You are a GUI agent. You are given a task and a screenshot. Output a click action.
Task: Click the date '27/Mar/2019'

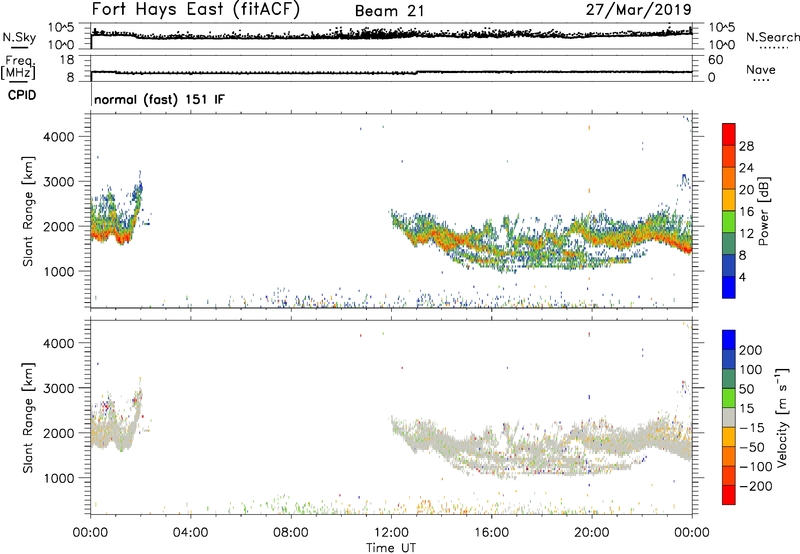(x=639, y=10)
